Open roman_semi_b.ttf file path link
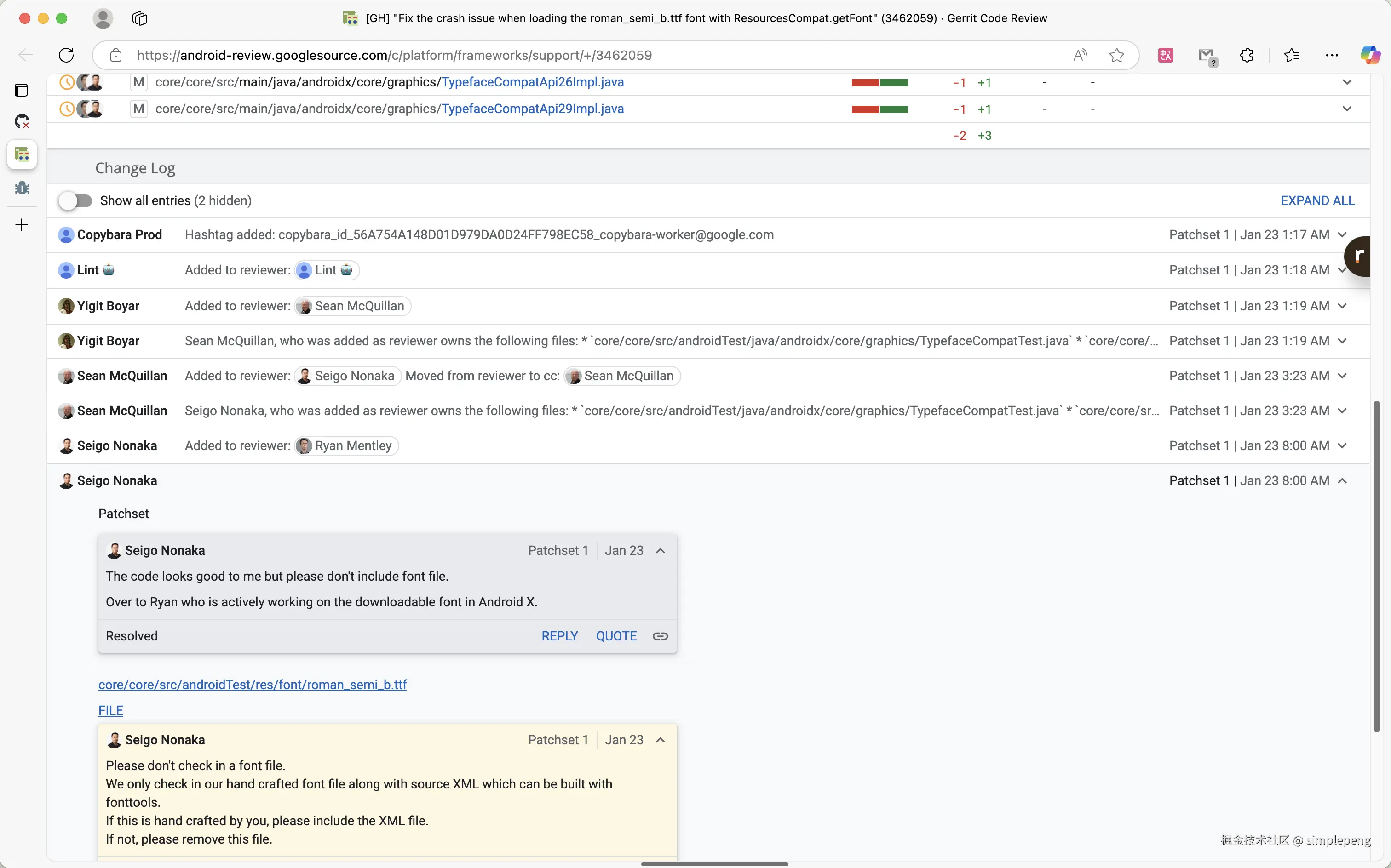 point(252,684)
